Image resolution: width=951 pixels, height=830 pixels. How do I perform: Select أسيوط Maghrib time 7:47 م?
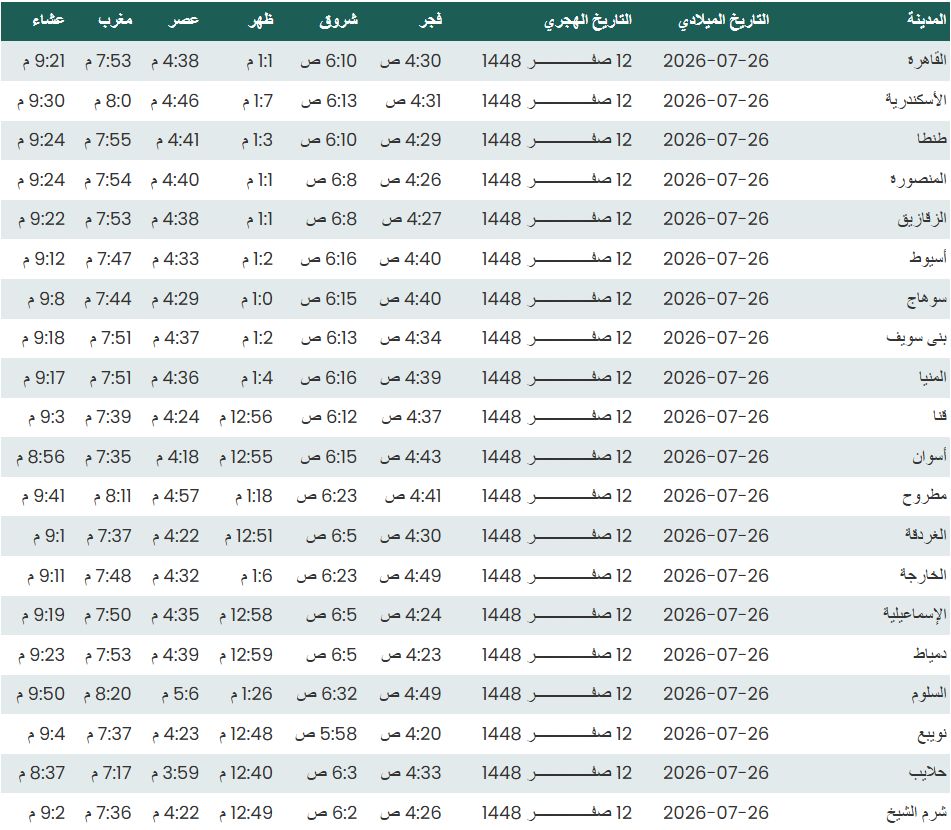(109, 259)
